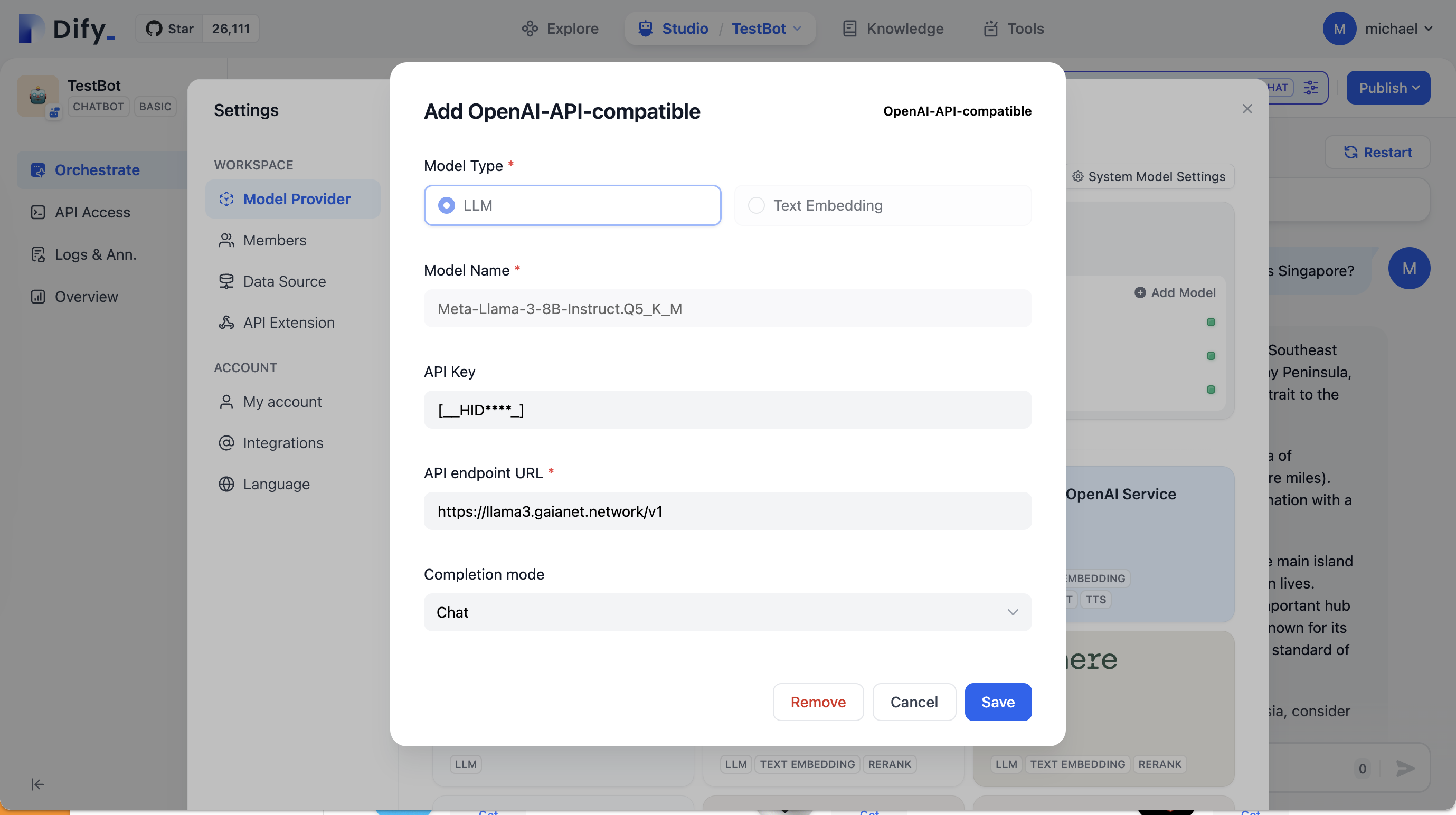Click the Model Name input field

point(728,307)
